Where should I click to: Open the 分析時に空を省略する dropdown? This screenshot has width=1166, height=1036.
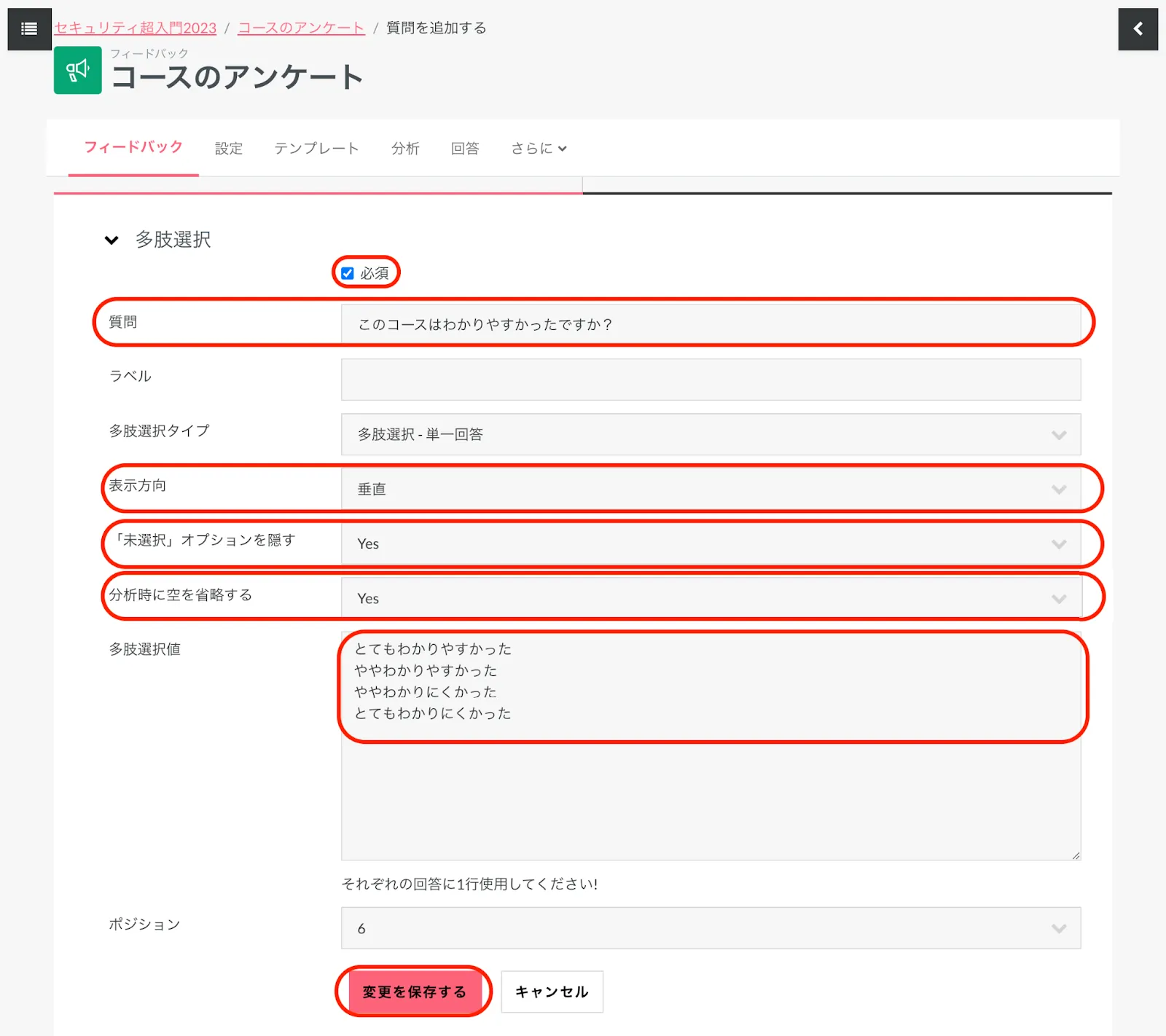(710, 598)
